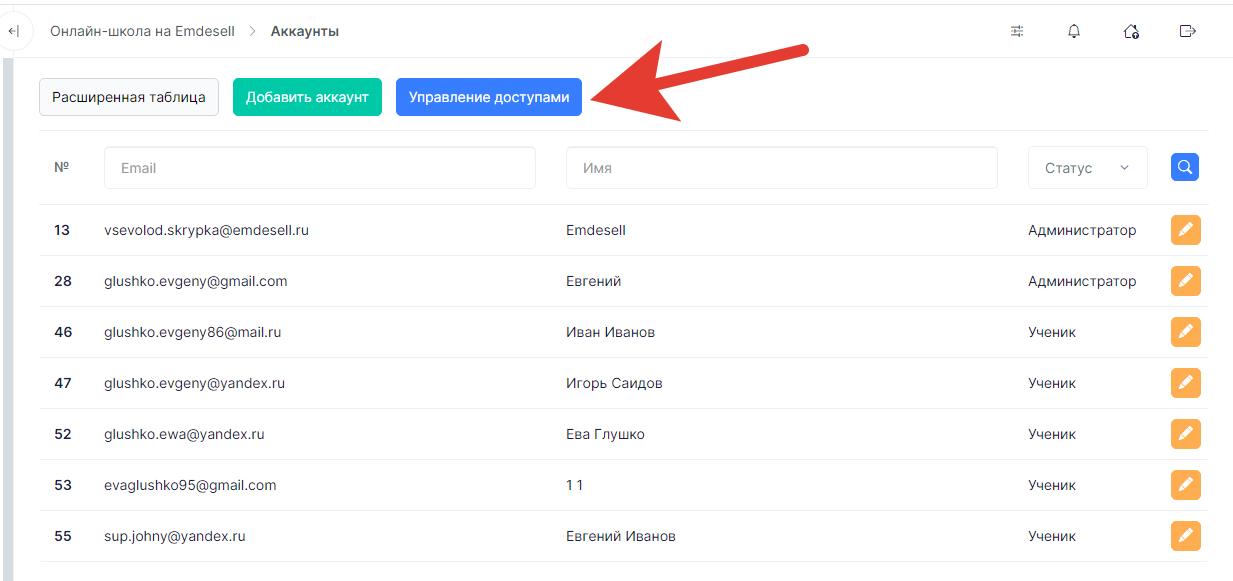This screenshot has width=1233, height=581.
Task: Click the Добавить аккаунт button
Action: point(307,97)
